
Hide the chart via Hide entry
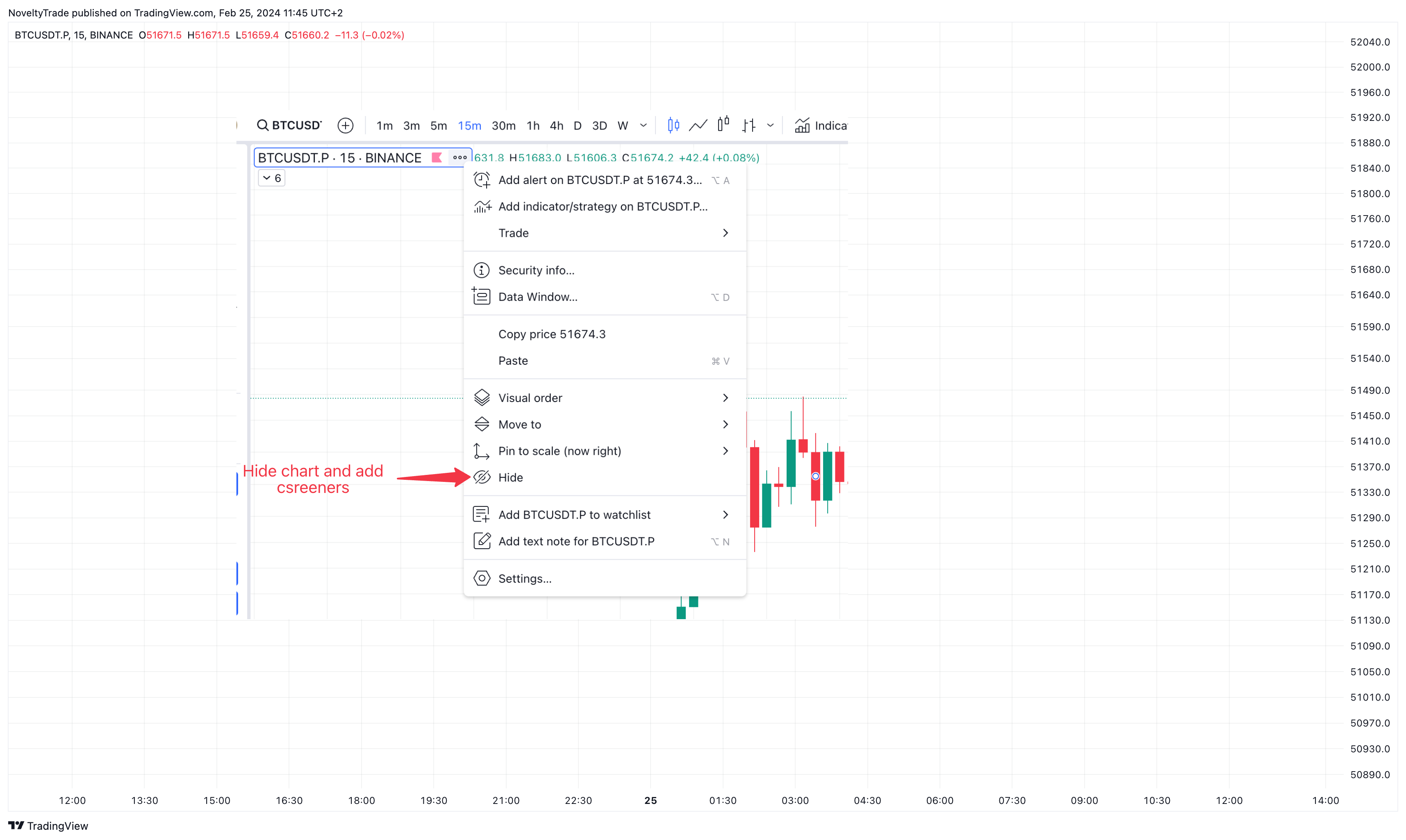pos(605,478)
